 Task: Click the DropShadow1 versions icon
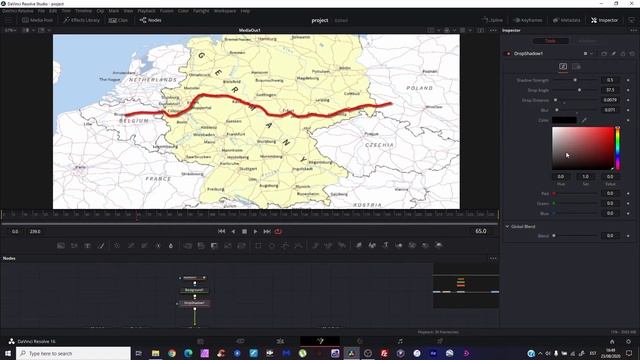[x=604, y=53]
